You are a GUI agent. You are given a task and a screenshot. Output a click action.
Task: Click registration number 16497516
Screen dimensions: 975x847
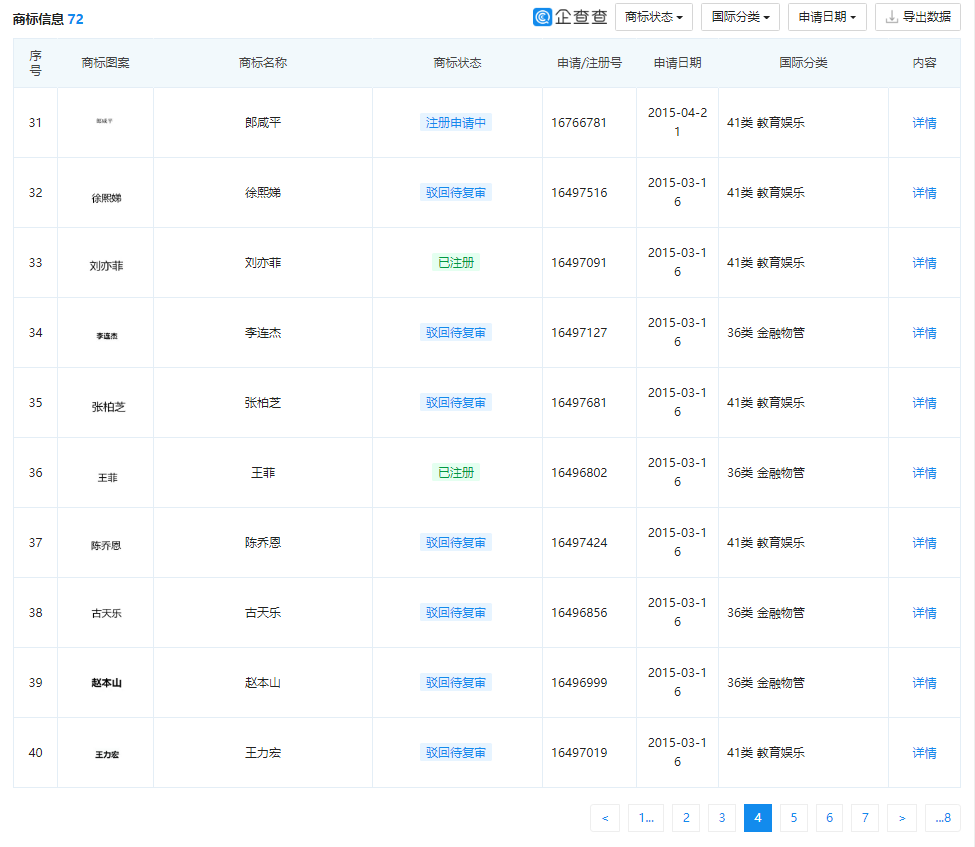click(x=579, y=193)
